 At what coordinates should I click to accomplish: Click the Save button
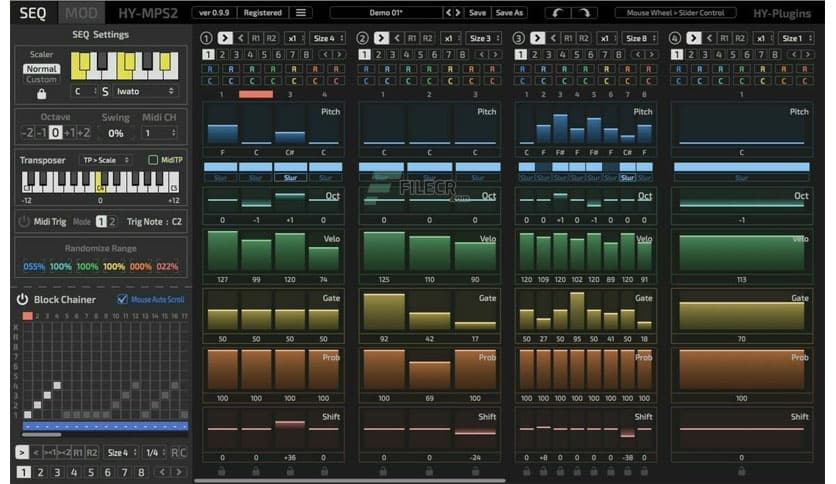click(477, 12)
